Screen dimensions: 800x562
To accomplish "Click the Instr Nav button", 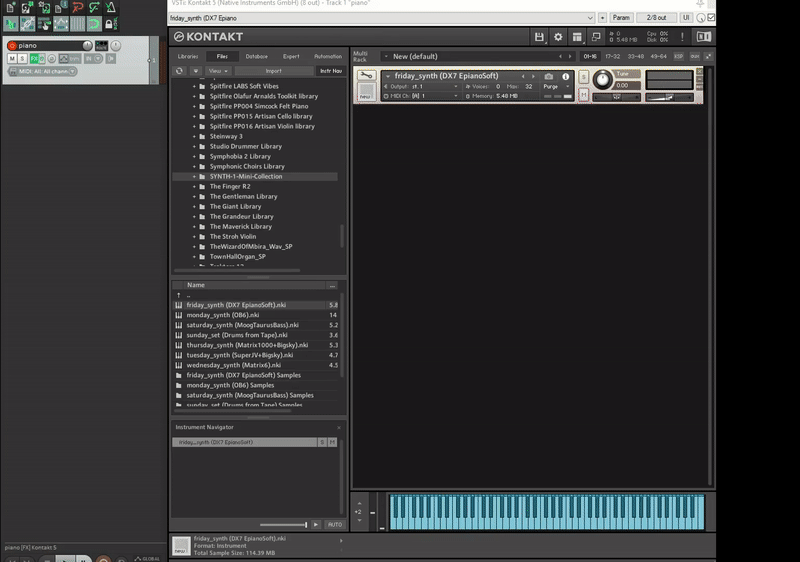I will point(331,71).
